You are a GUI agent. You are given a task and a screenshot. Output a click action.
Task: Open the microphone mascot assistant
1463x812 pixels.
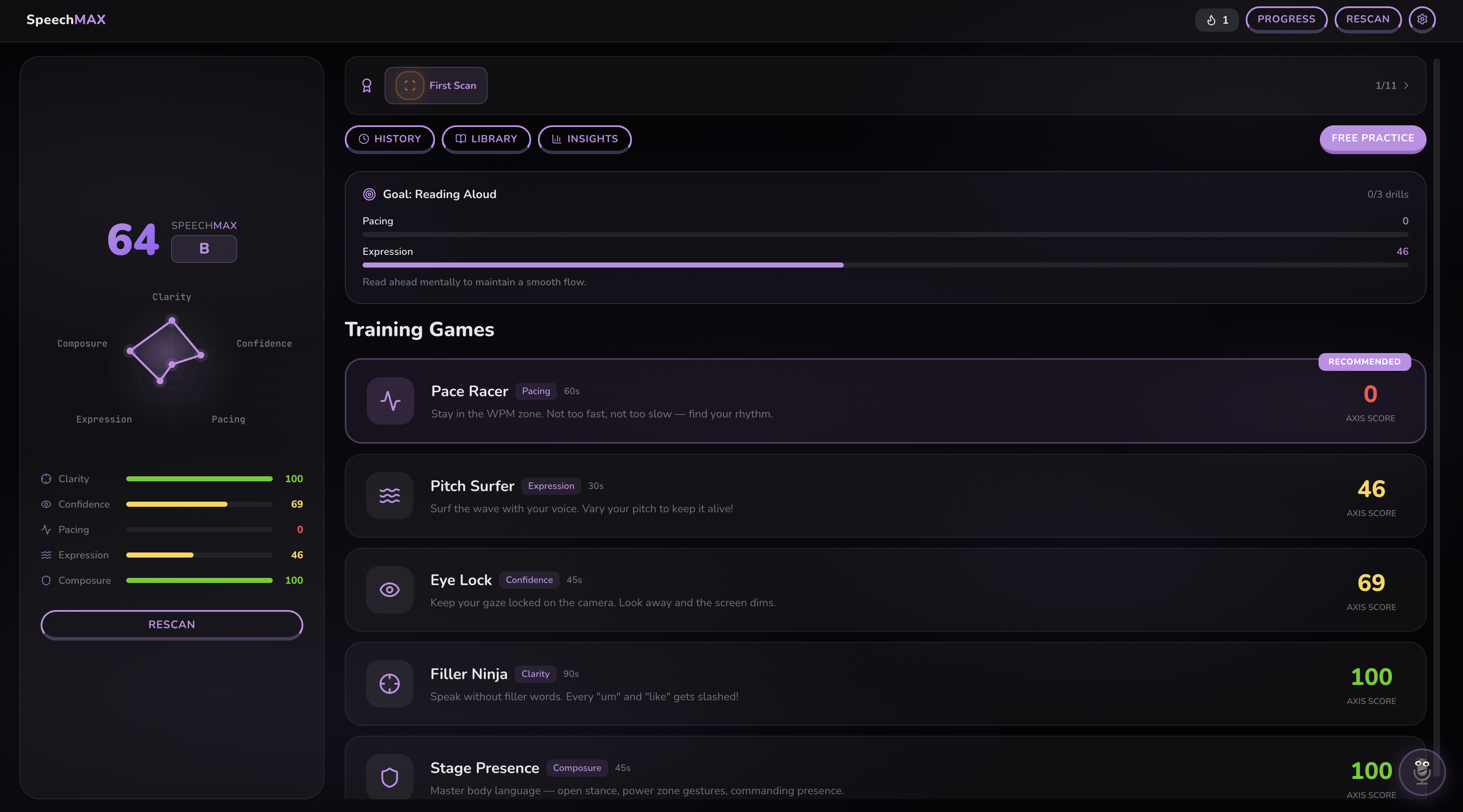pyautogui.click(x=1421, y=772)
